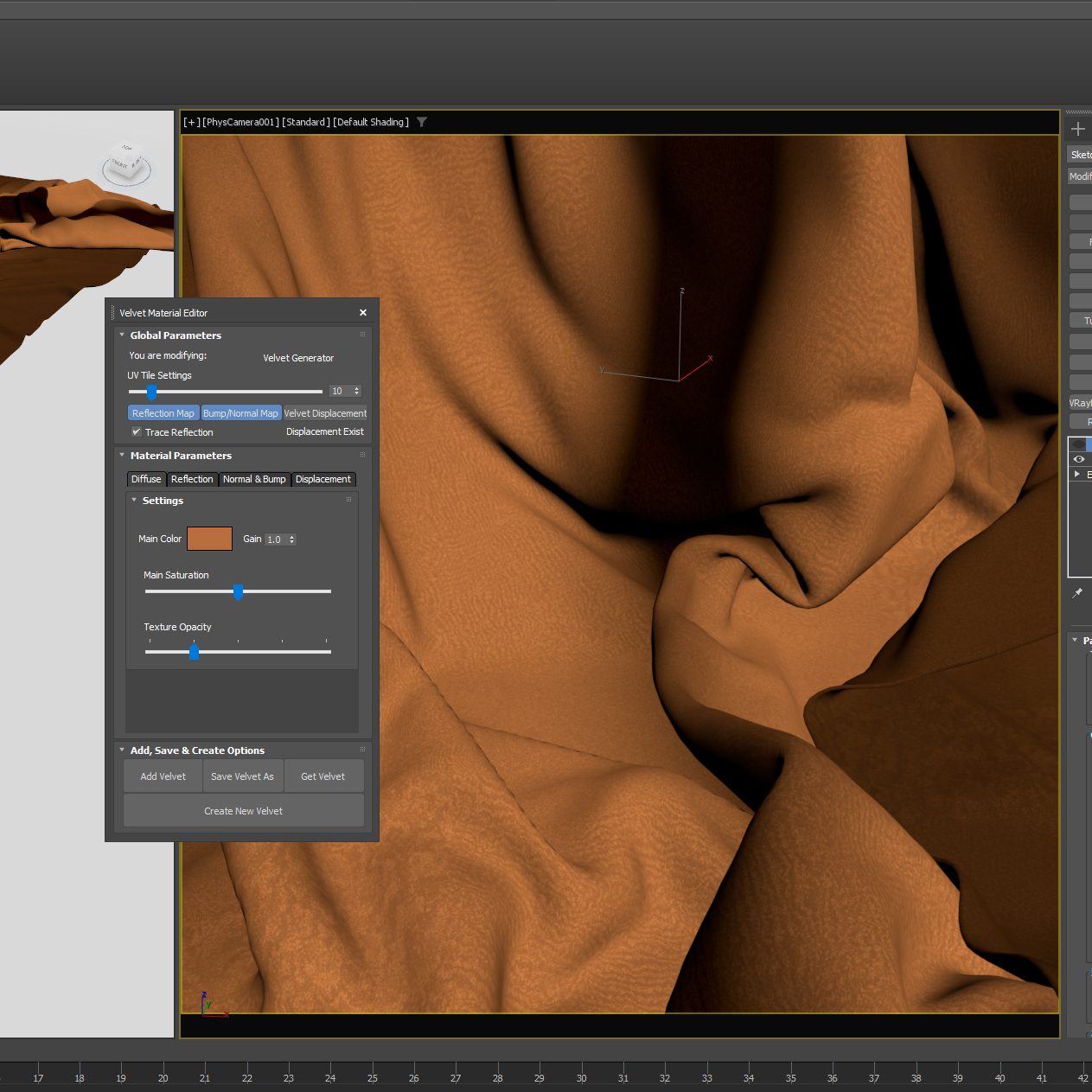The image size is (1092, 1092).
Task: Click the Gain value field
Action: (275, 540)
